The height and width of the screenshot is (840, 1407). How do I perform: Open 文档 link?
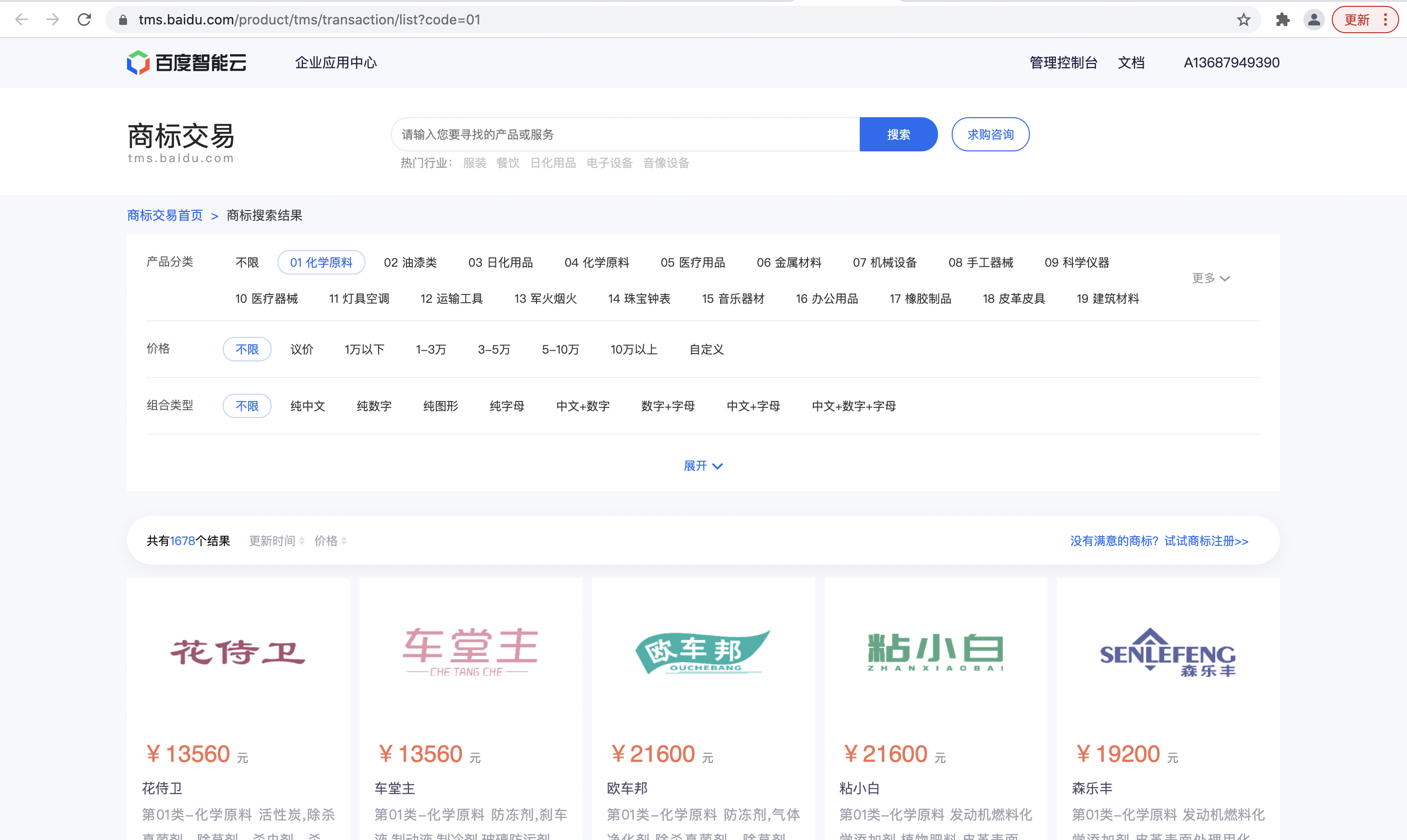(1130, 62)
